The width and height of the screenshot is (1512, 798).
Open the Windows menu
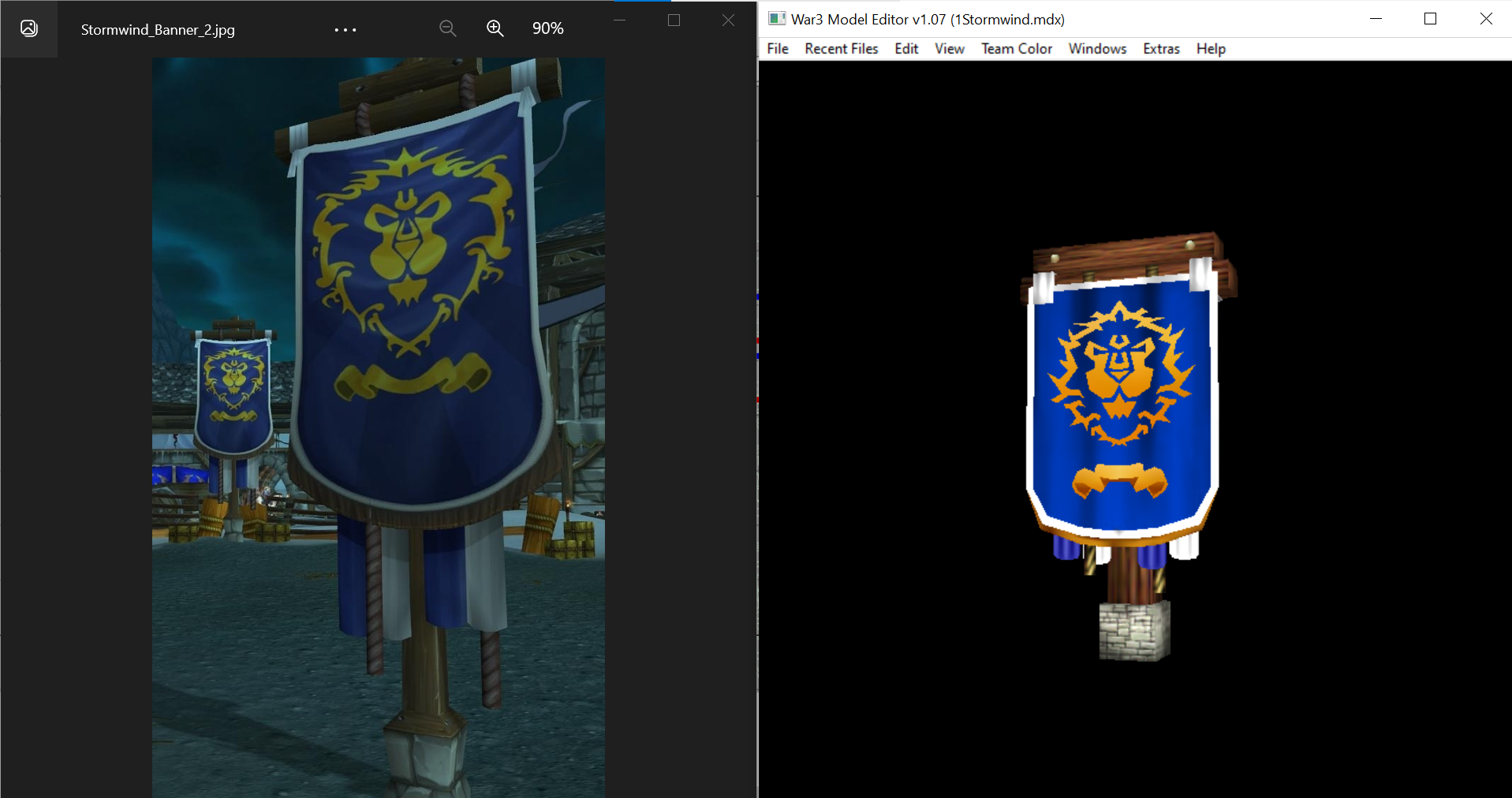(1097, 49)
